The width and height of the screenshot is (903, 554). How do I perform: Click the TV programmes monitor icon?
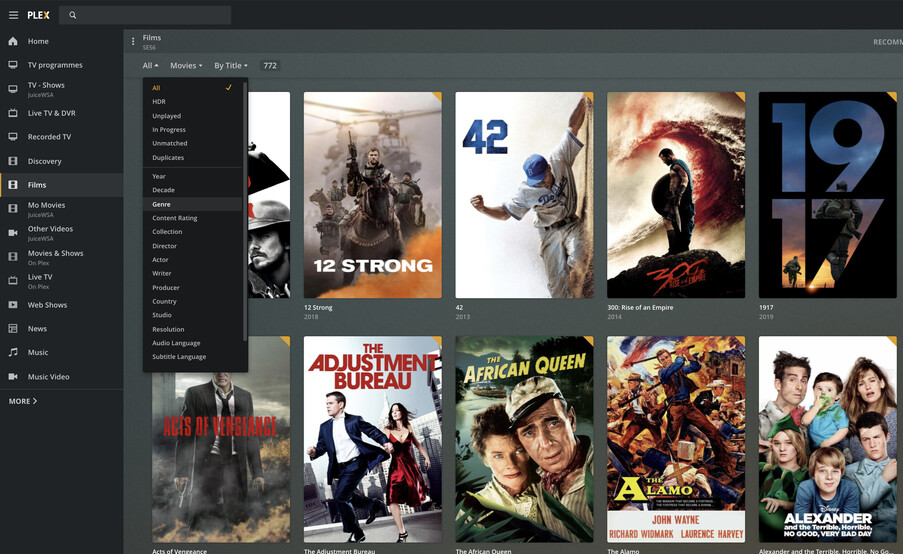coord(13,65)
